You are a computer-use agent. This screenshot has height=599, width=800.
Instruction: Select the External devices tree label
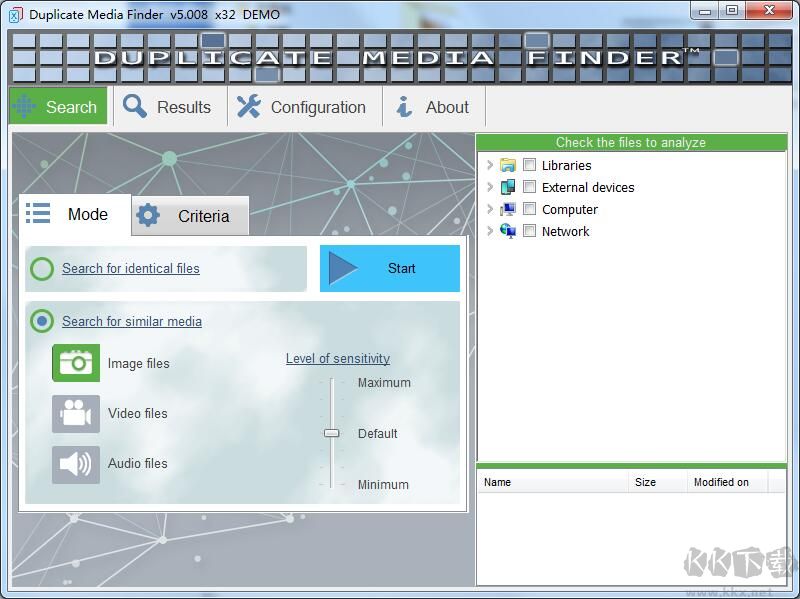pos(588,187)
